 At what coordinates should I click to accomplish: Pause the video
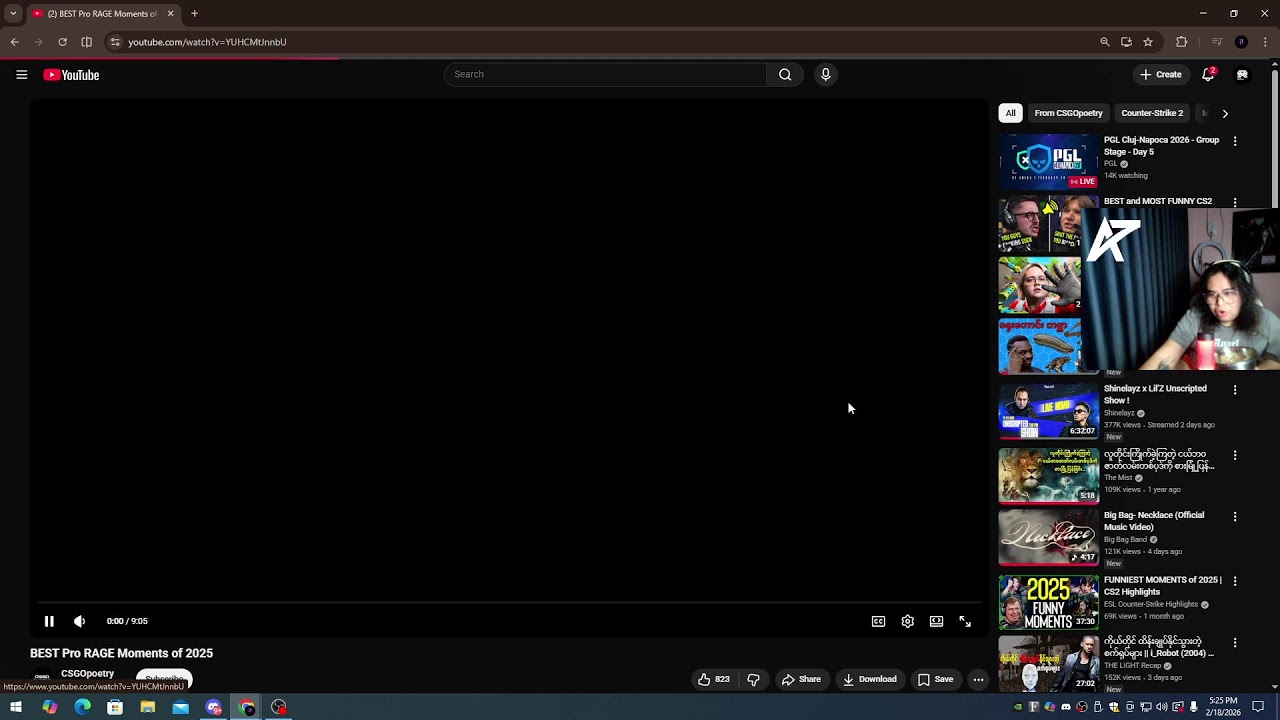click(49, 621)
